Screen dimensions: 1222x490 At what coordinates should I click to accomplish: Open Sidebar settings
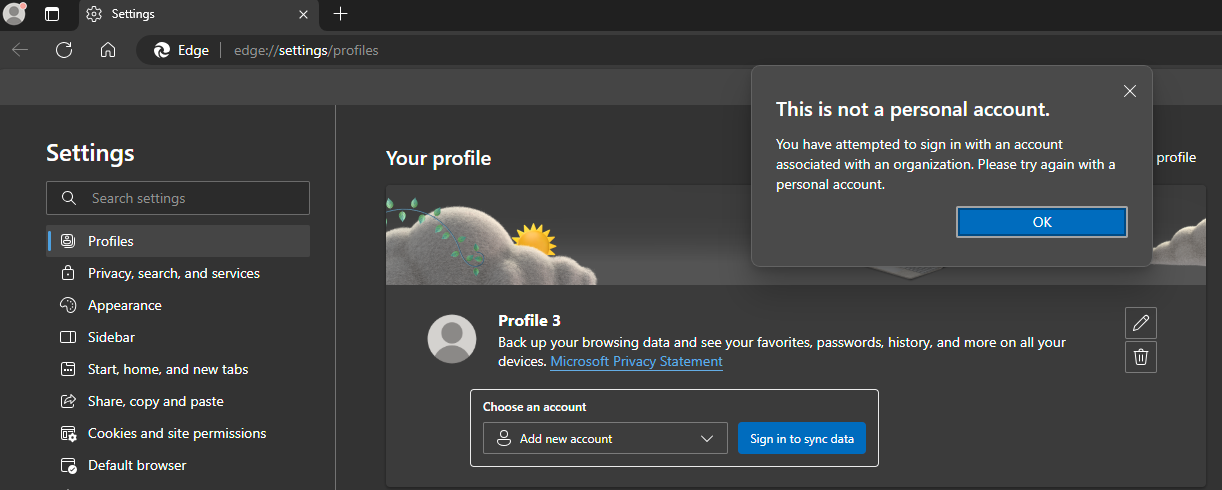(x=178, y=337)
